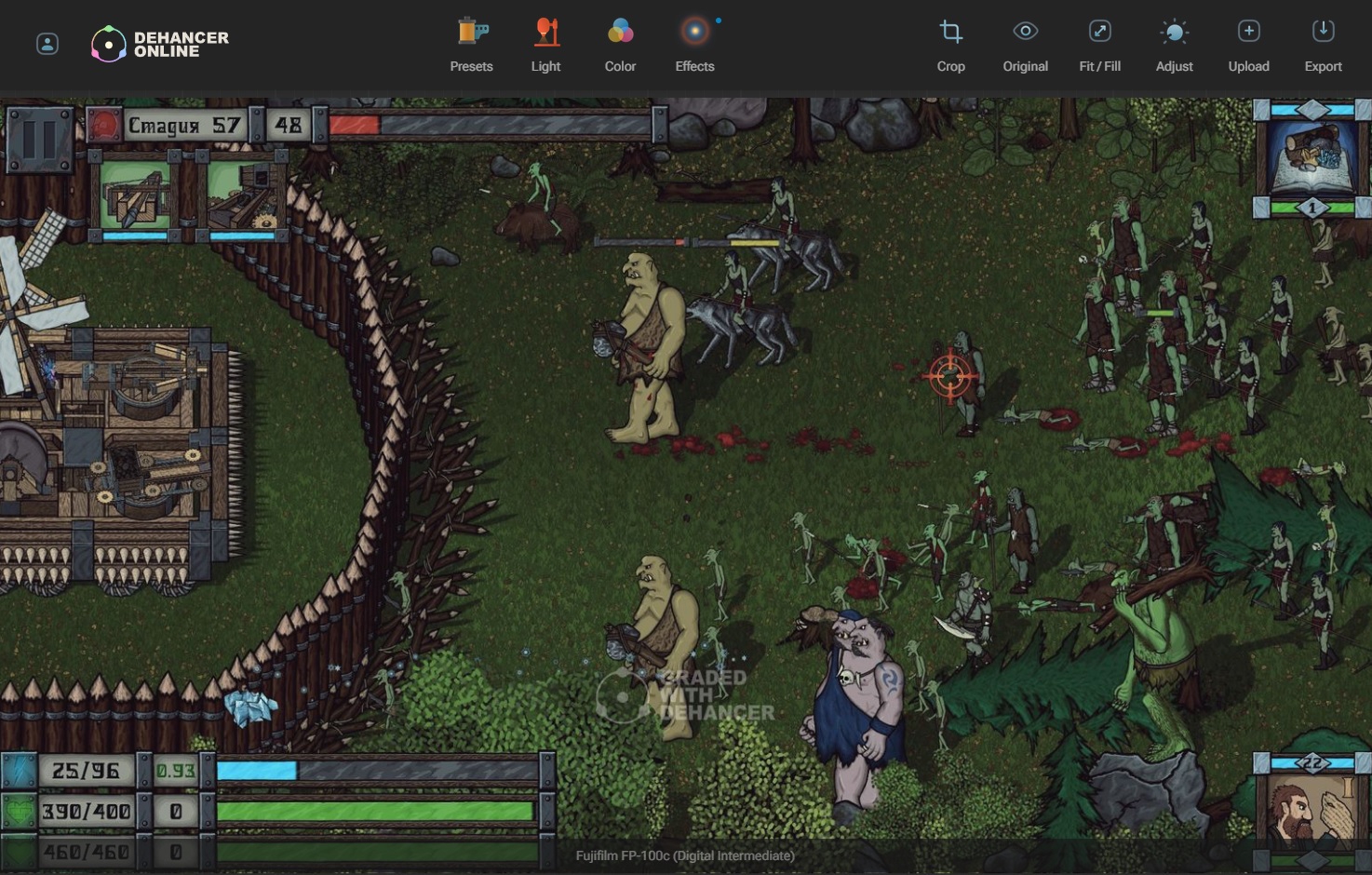Click the spellbook icon in the game image
This screenshot has width=1372, height=875.
click(1312, 160)
